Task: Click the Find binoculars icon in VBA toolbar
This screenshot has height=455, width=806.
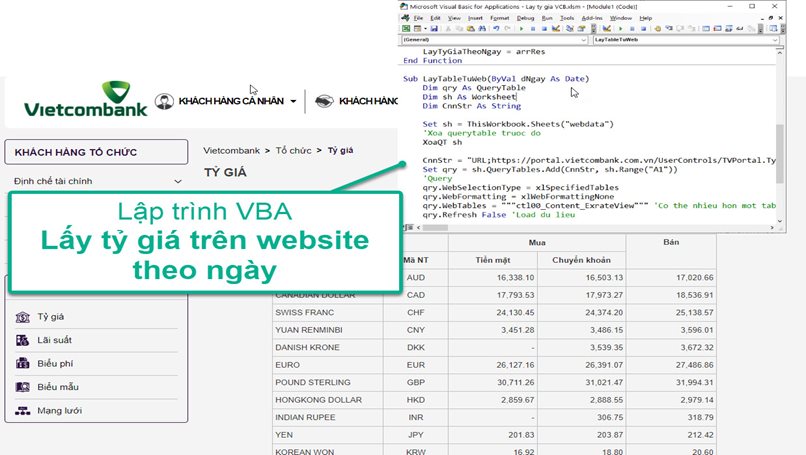Action: pyautogui.click(x=482, y=28)
